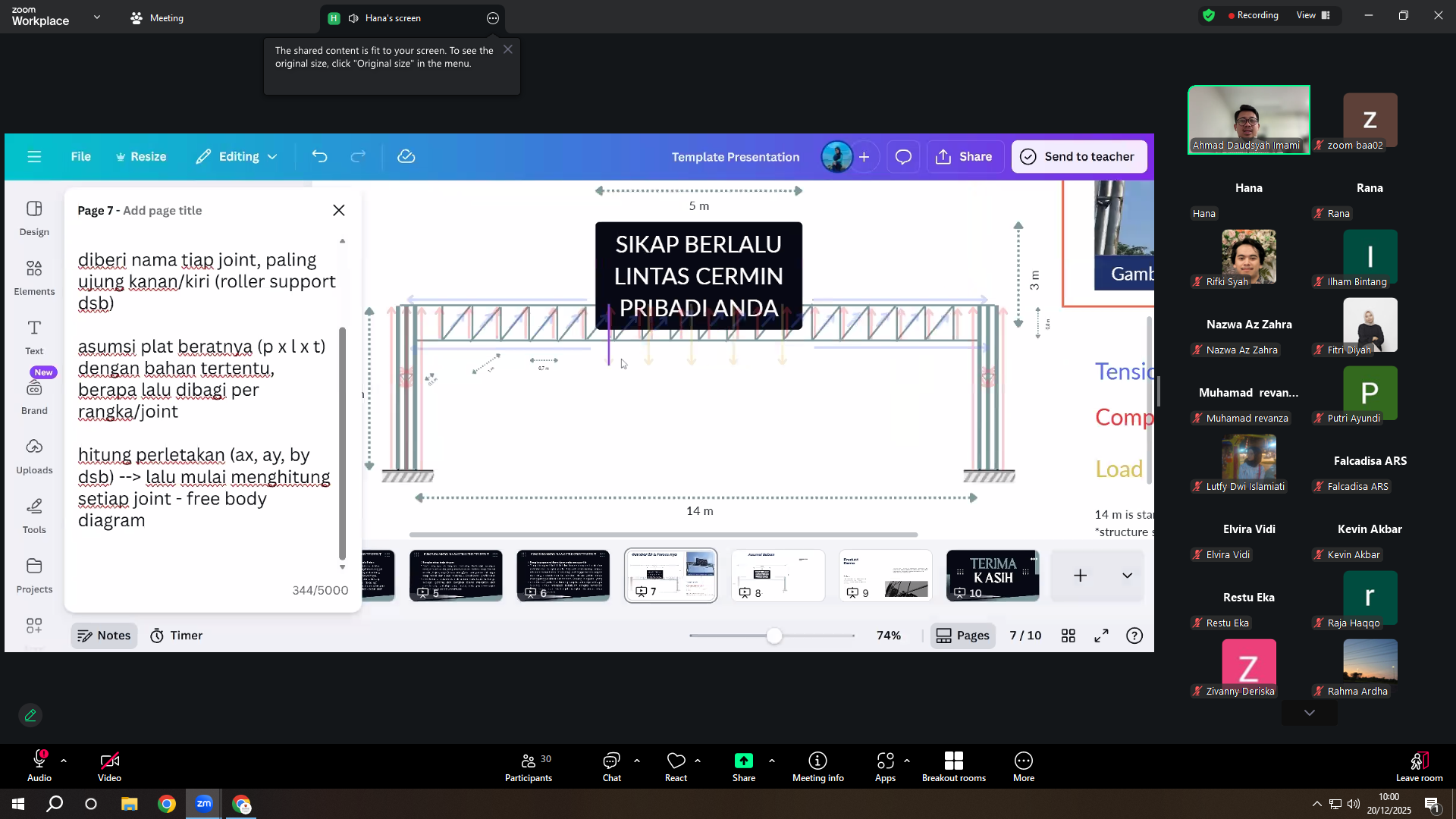
Task: Add collaborator with the plus icon
Action: (864, 157)
